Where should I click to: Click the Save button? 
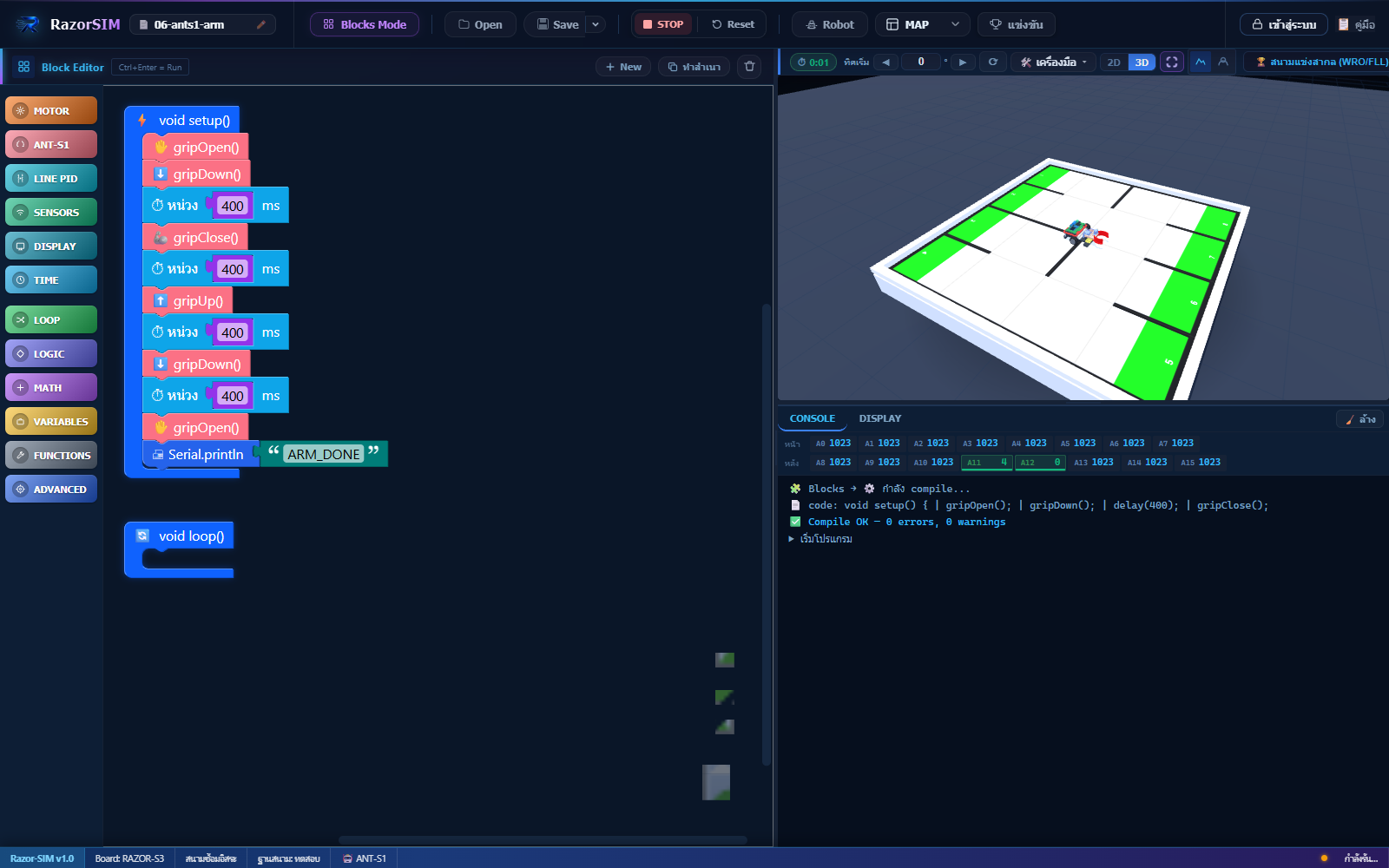tap(557, 24)
